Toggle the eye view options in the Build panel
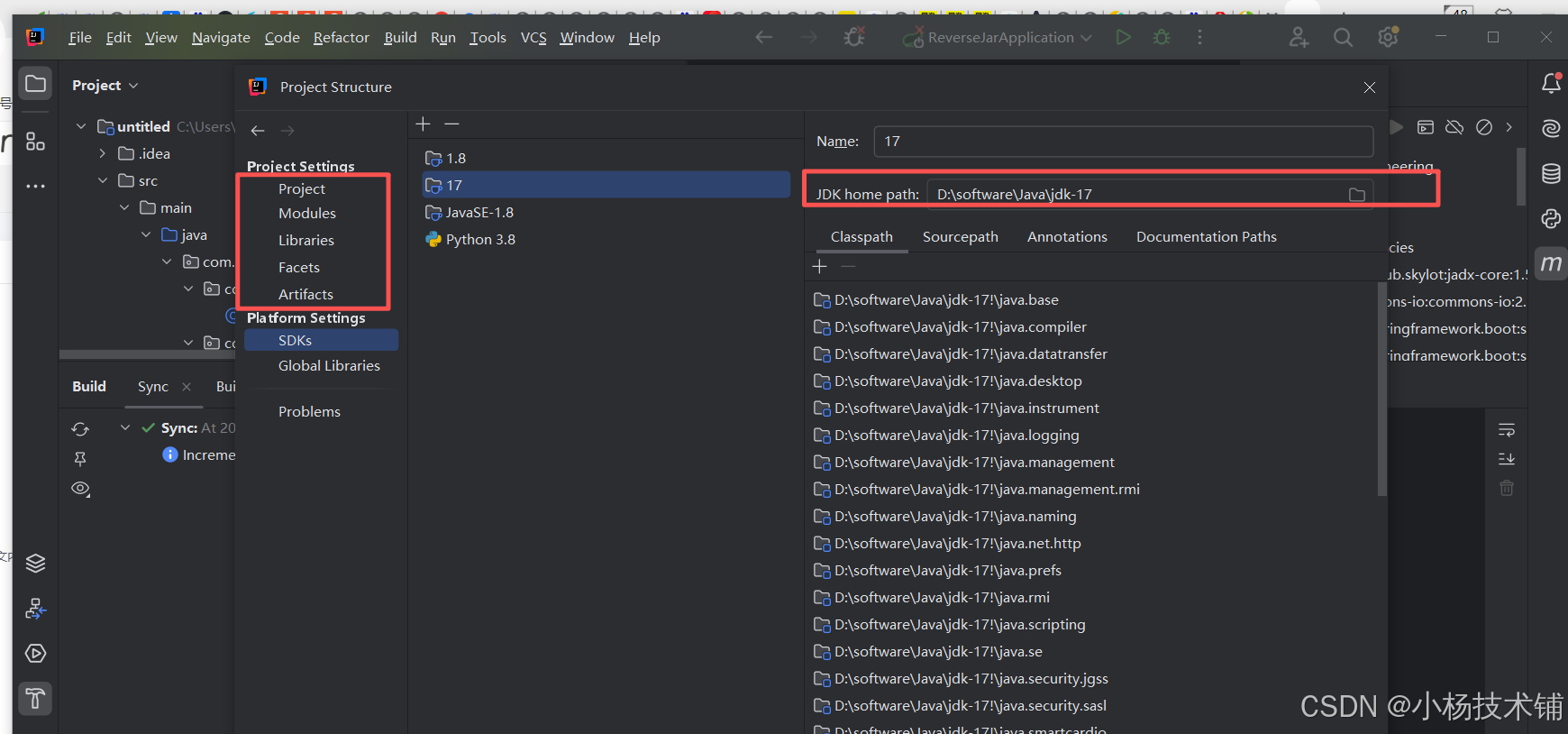Screen dimensions: 1568x734 [80, 489]
